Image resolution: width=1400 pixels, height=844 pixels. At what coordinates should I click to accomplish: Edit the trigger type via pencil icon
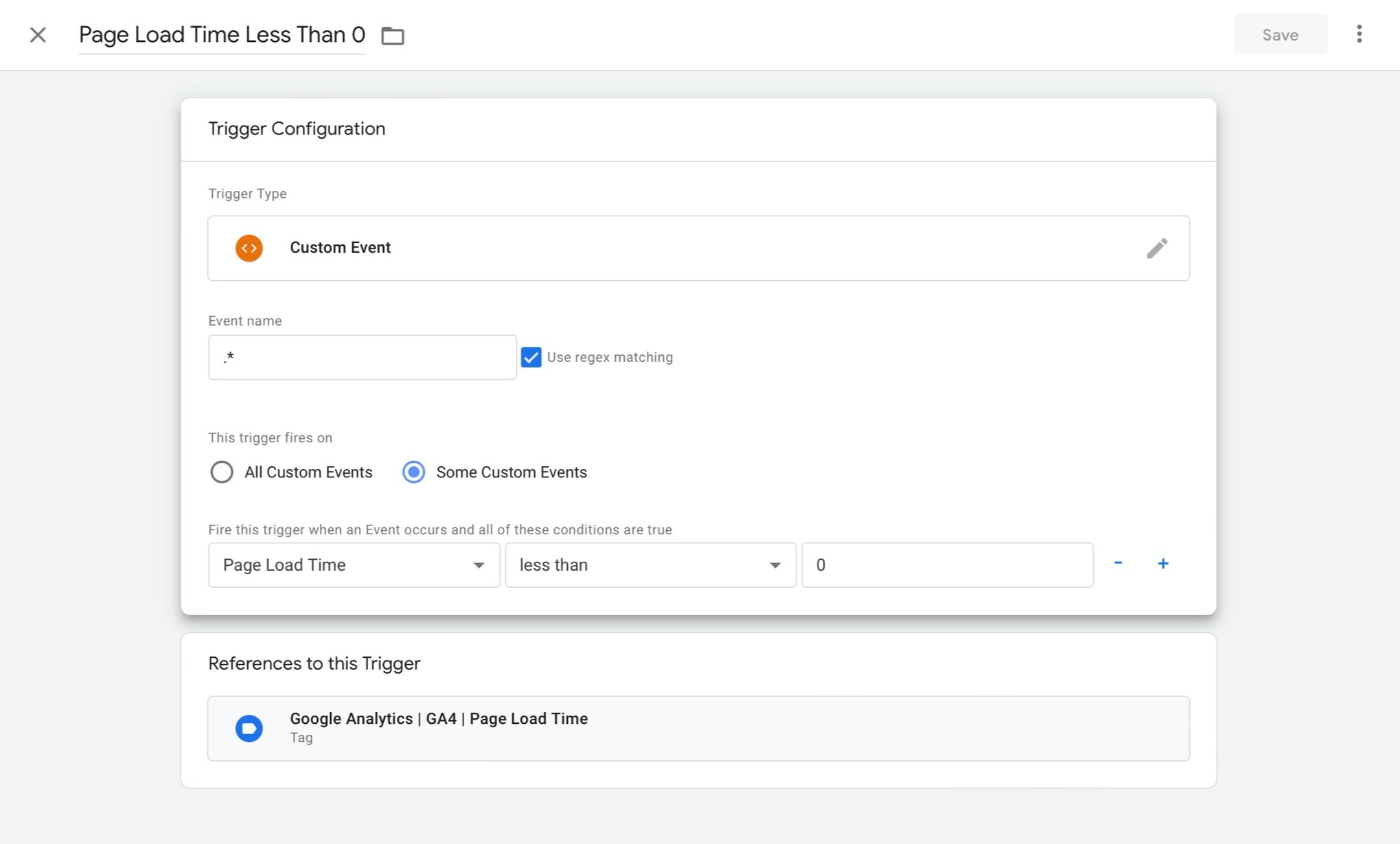1158,248
